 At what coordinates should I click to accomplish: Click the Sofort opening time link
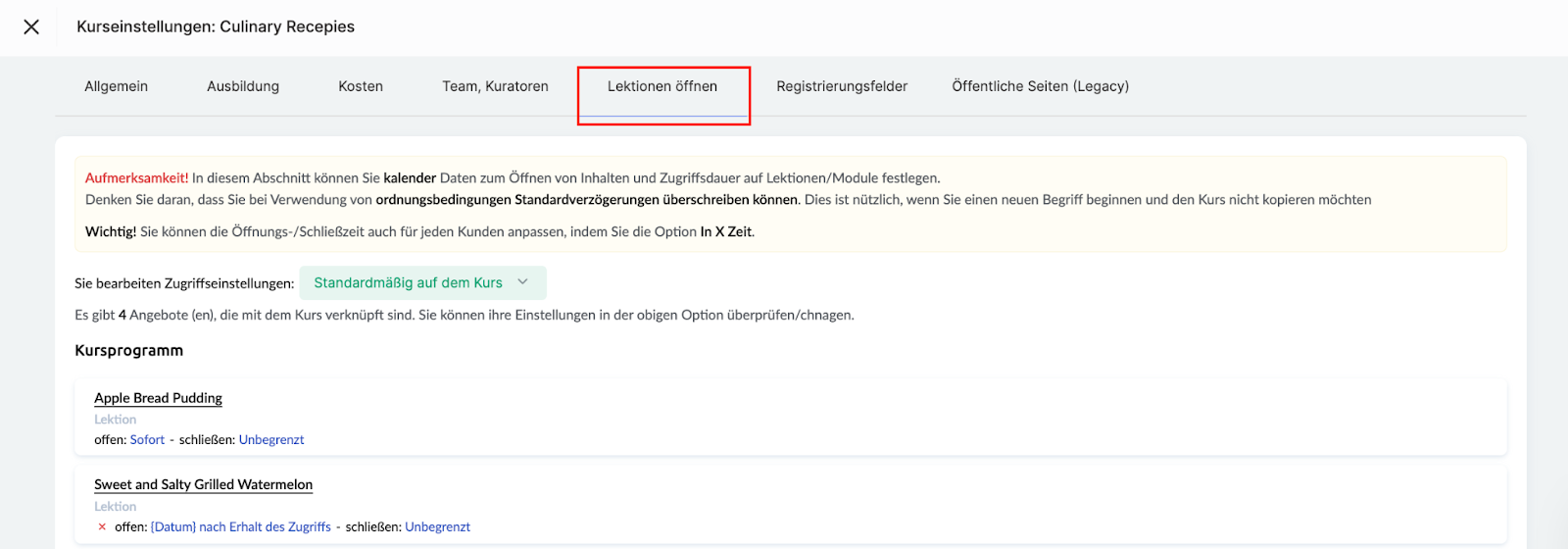[x=147, y=440]
